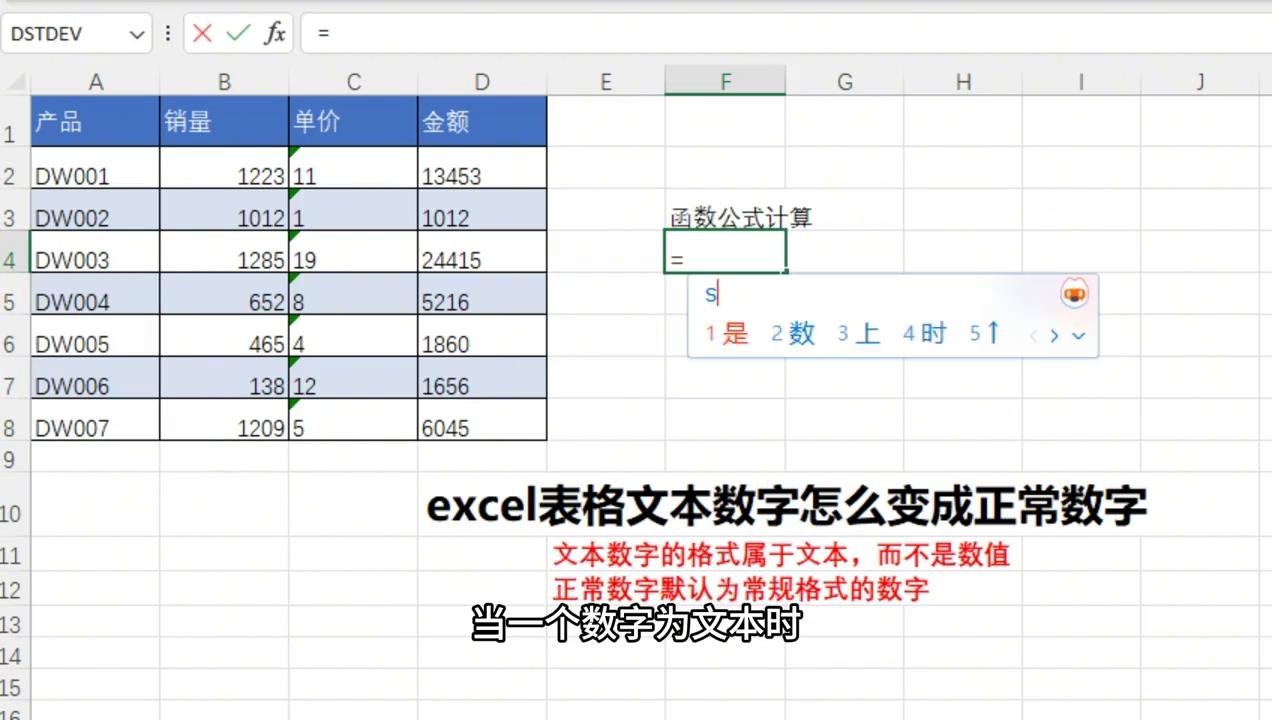Click the 金额 header cell
The image size is (1272, 720).
point(482,121)
